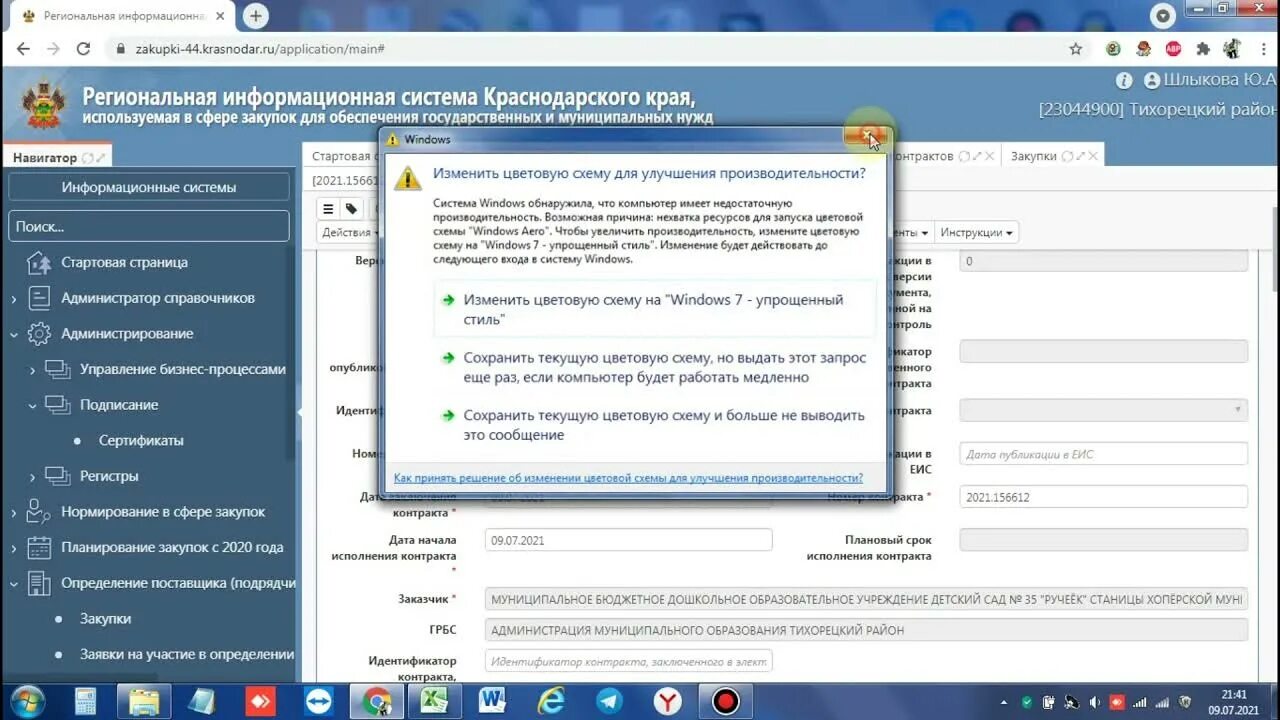Expand 'Управление бизнес-процессами' node

pos(32,370)
